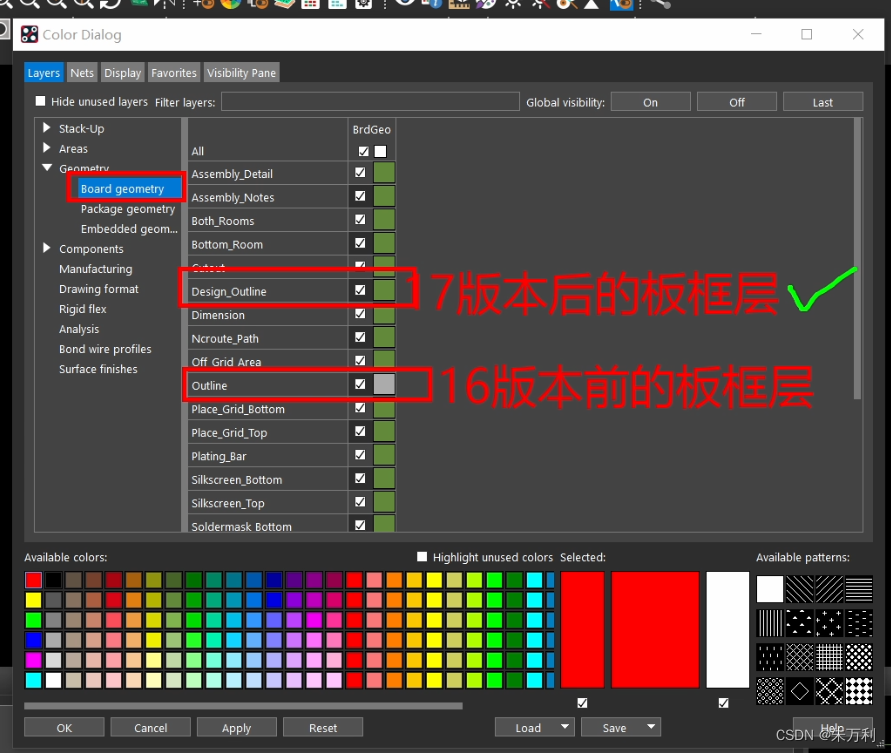Click the Filter layers input field
Image resolution: width=891 pixels, height=753 pixels.
[370, 101]
